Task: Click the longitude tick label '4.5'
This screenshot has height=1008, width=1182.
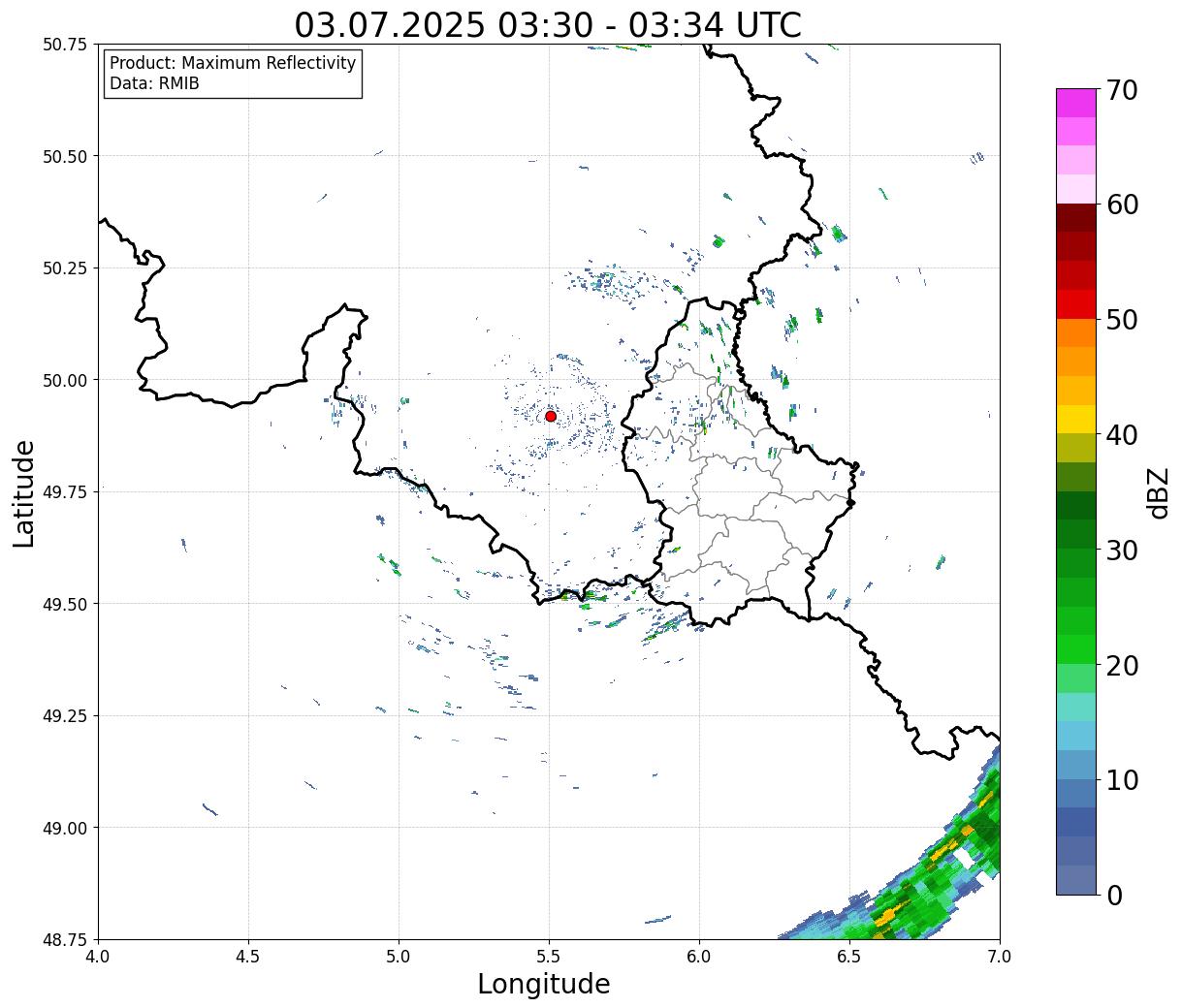Action: (248, 957)
